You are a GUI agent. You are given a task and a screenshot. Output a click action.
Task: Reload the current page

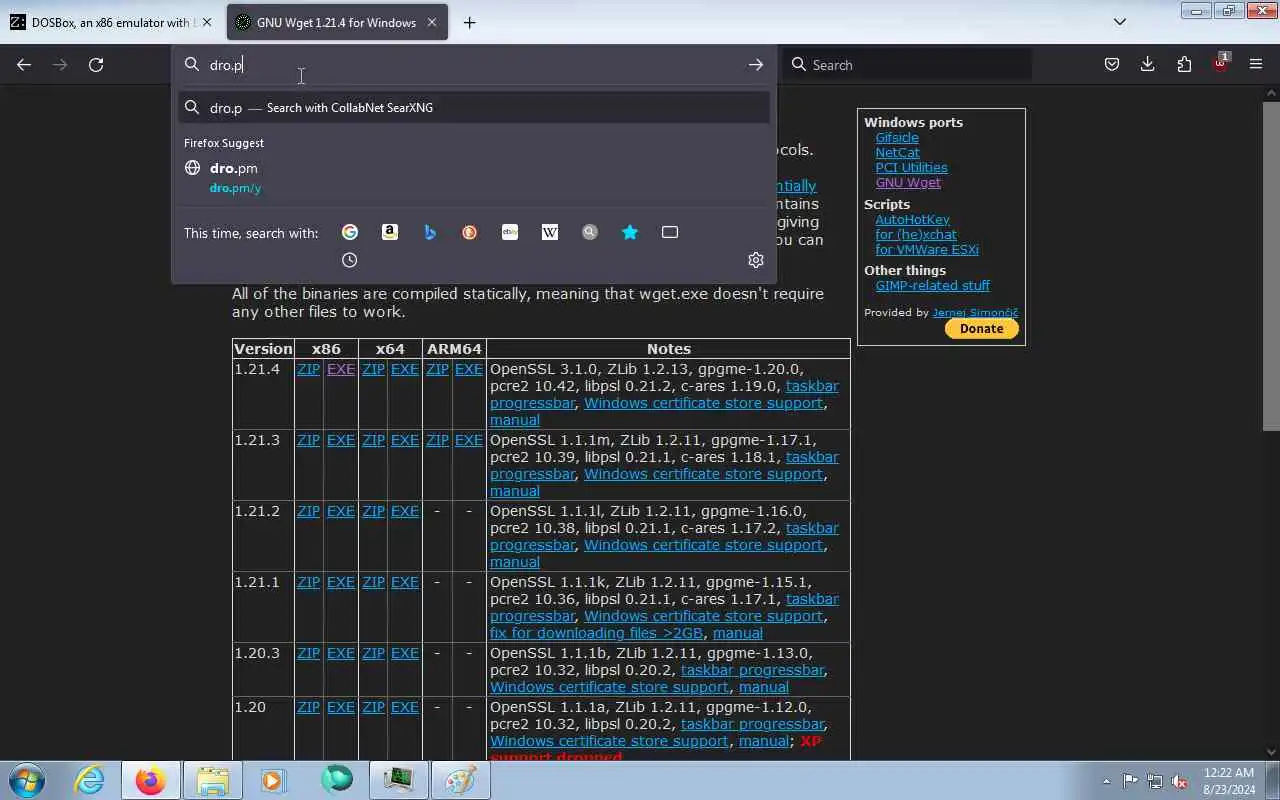[96, 65]
